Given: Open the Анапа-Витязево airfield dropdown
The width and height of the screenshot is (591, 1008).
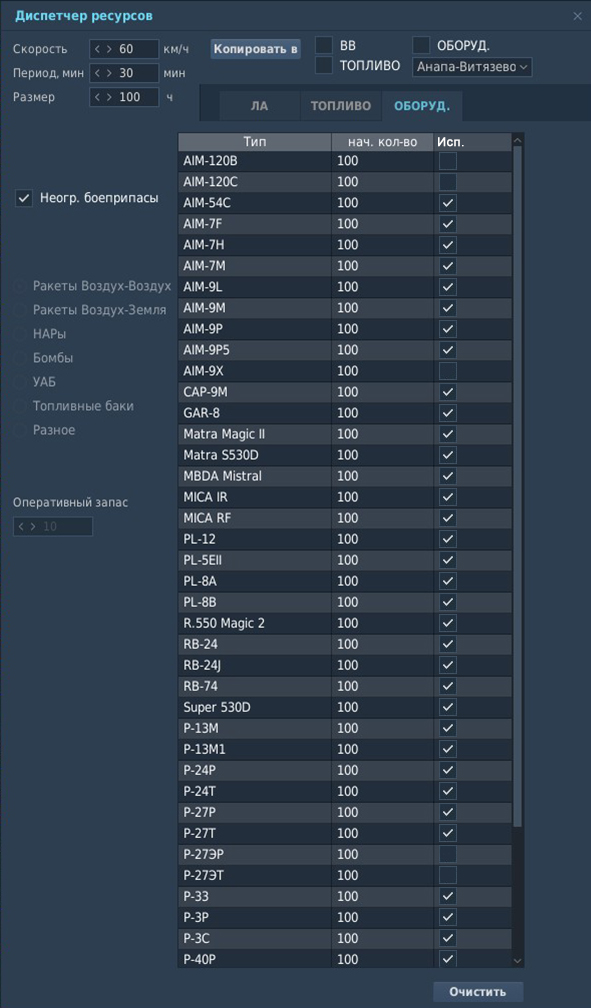Looking at the screenshot, I should [472, 67].
